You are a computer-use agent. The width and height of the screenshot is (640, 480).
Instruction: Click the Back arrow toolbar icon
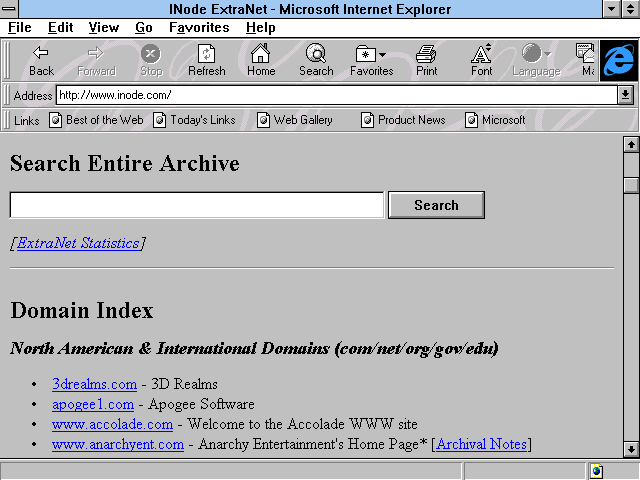click(40, 53)
